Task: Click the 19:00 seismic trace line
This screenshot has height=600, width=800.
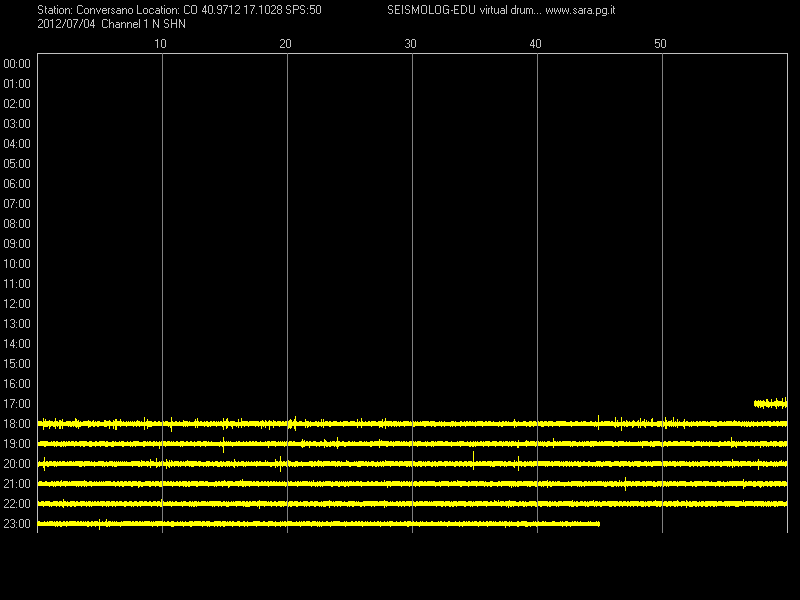Action: pos(412,444)
